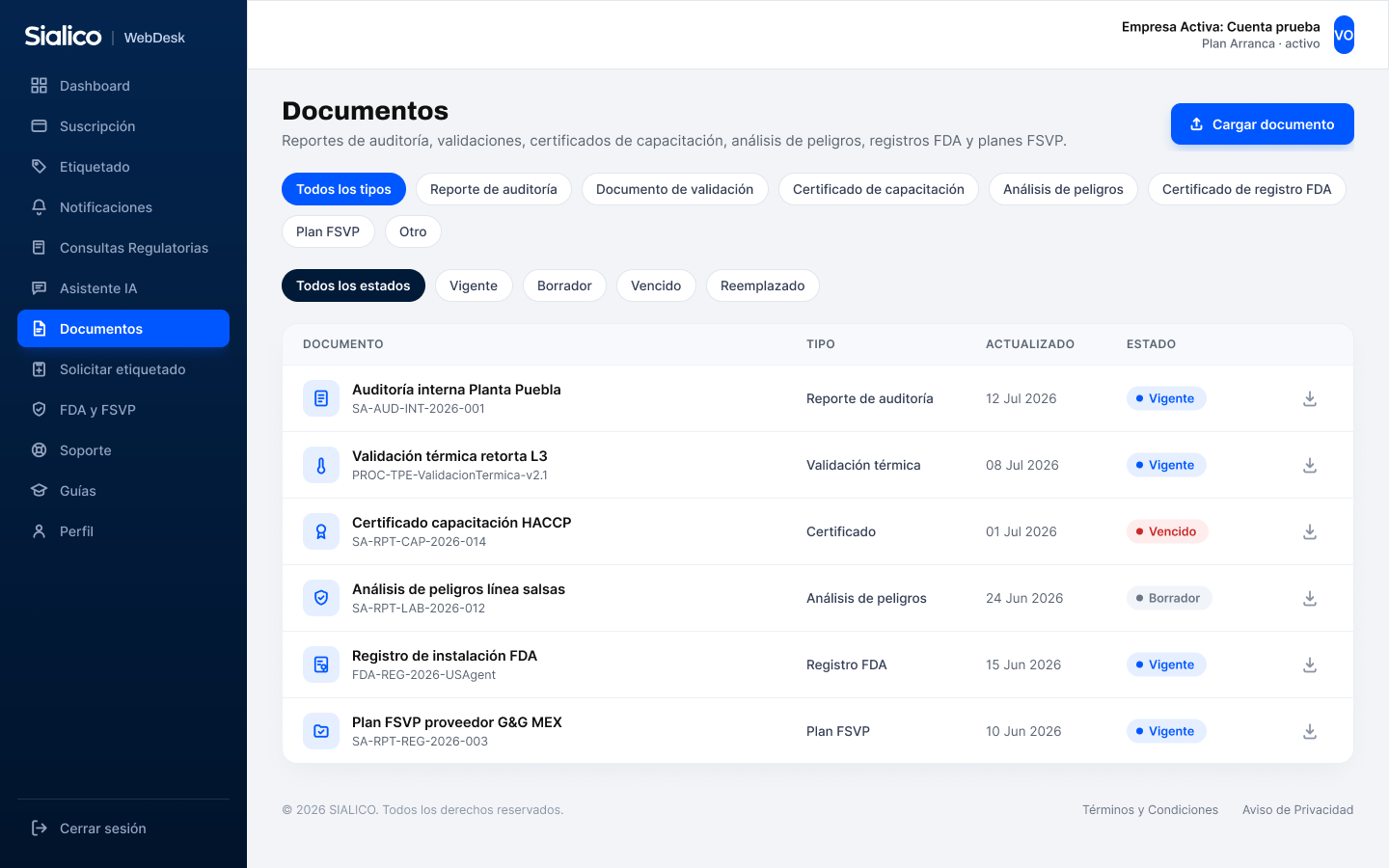Open Guías in the sidebar

pos(123,491)
